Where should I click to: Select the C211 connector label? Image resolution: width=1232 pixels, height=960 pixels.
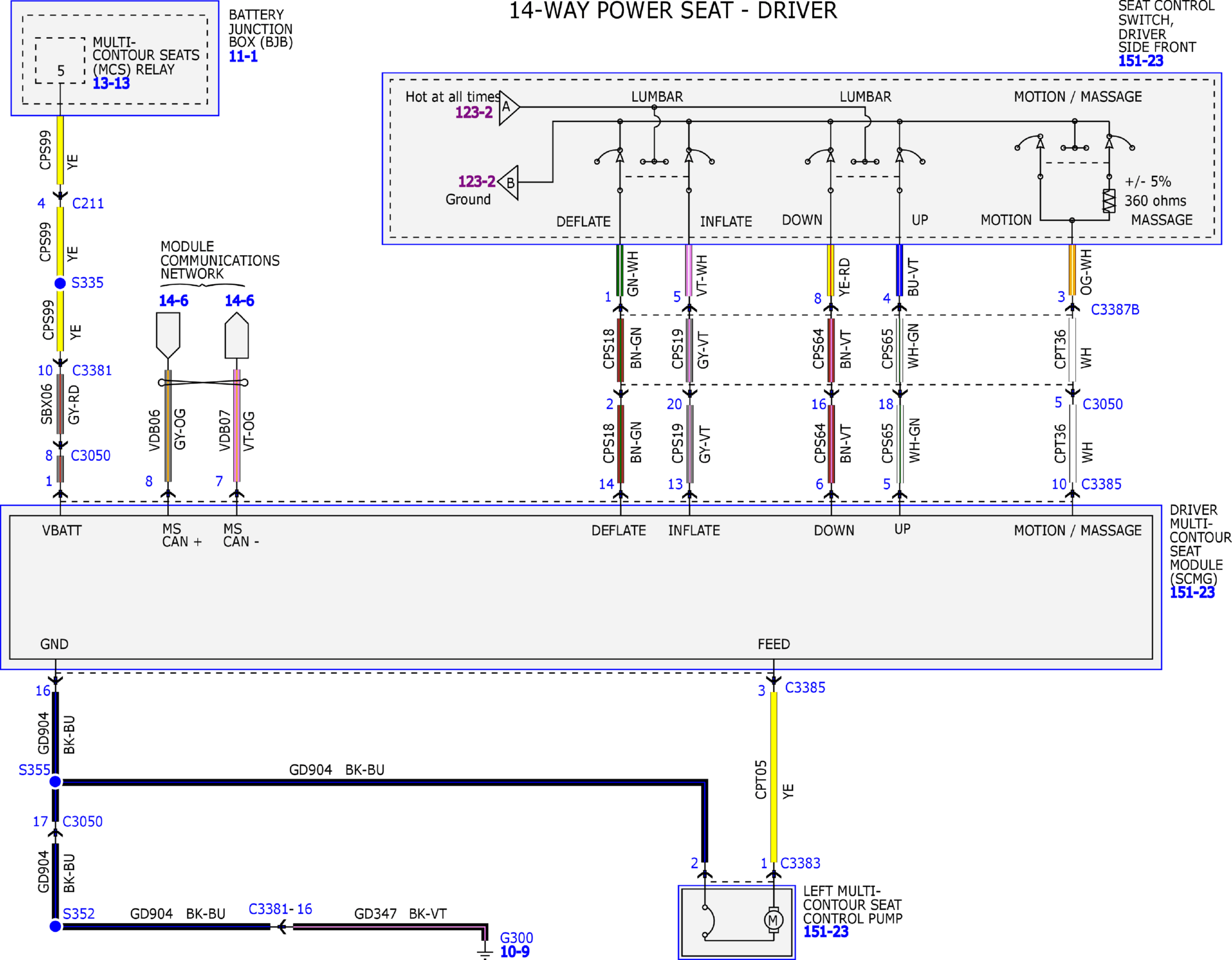click(x=88, y=204)
